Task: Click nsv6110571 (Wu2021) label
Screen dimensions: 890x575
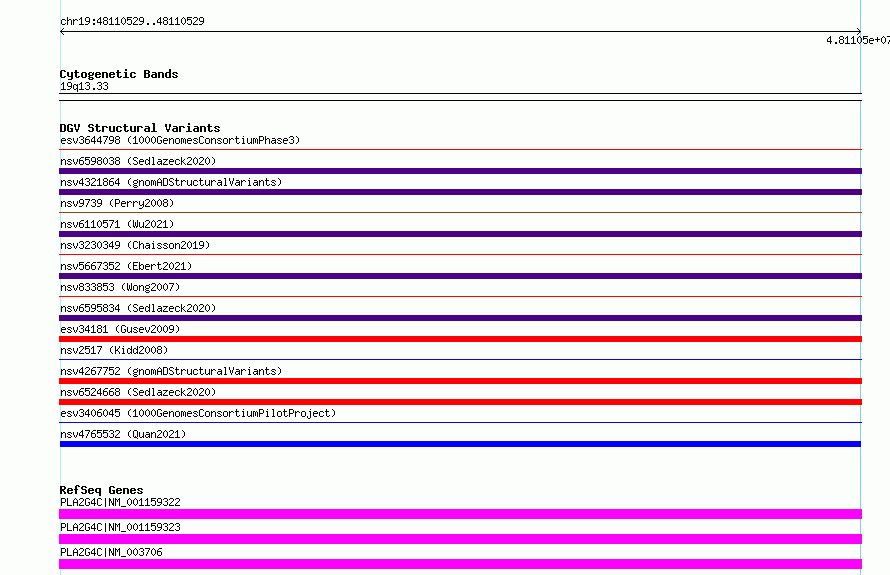Action: point(117,224)
